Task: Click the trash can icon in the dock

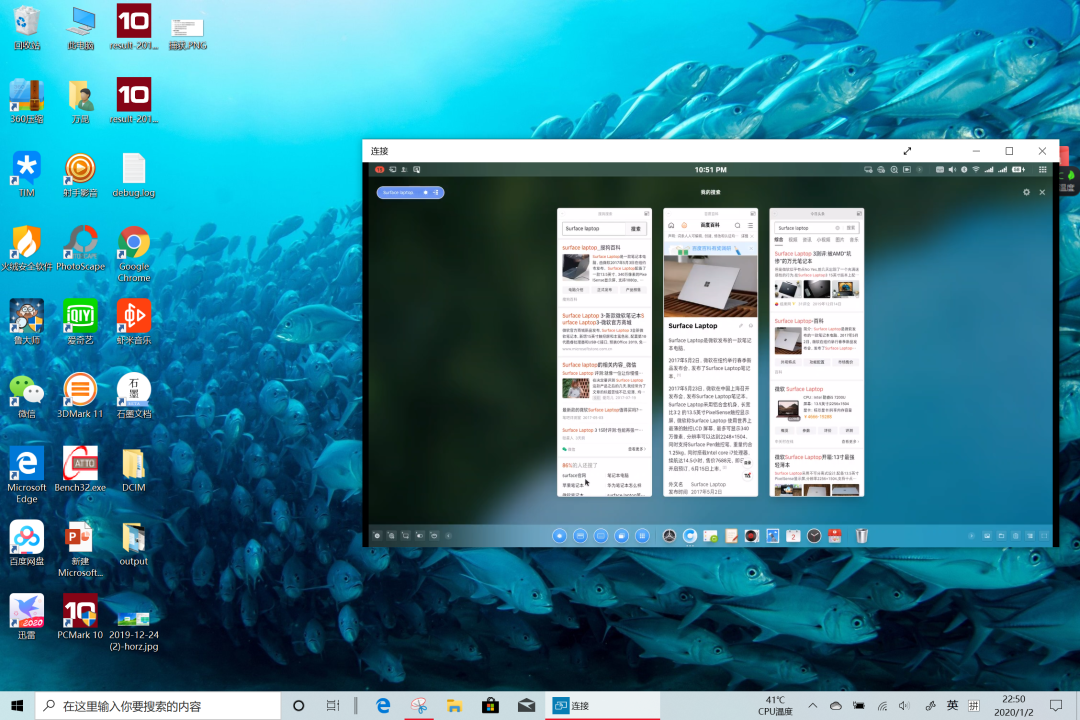Action: click(x=862, y=536)
